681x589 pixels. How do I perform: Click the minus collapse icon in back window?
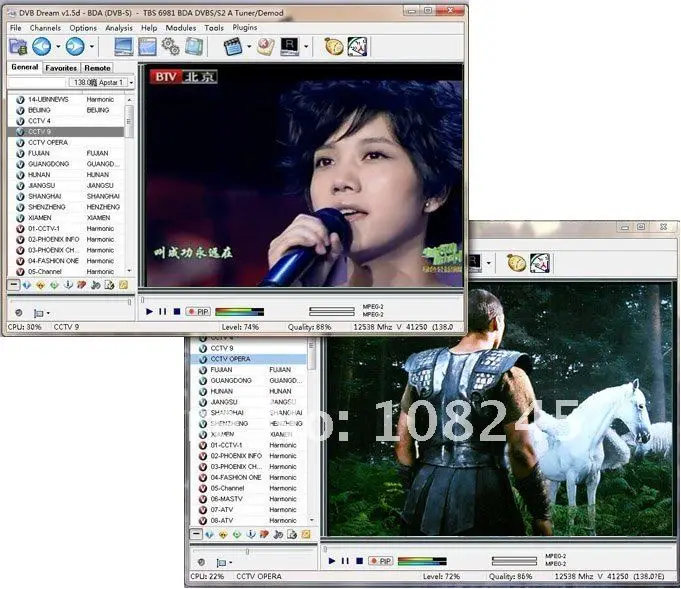point(196,534)
